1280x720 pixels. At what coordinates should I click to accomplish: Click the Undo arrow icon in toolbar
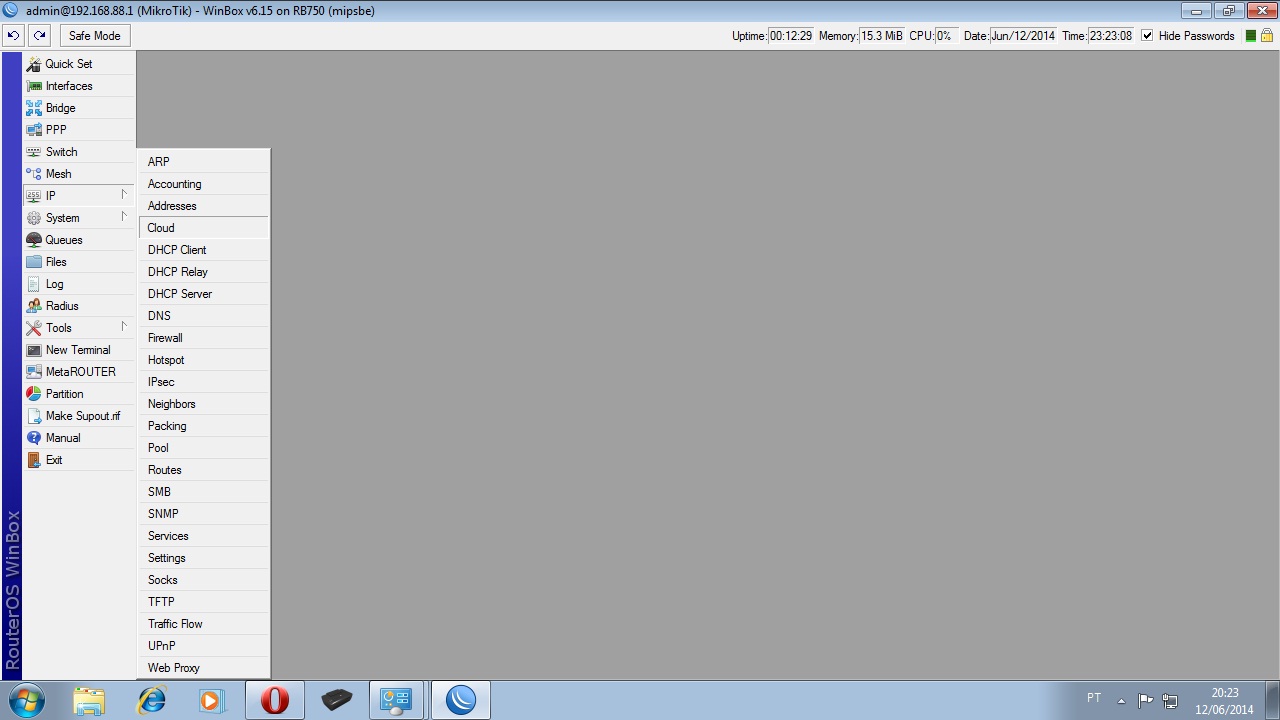pyautogui.click(x=13, y=36)
